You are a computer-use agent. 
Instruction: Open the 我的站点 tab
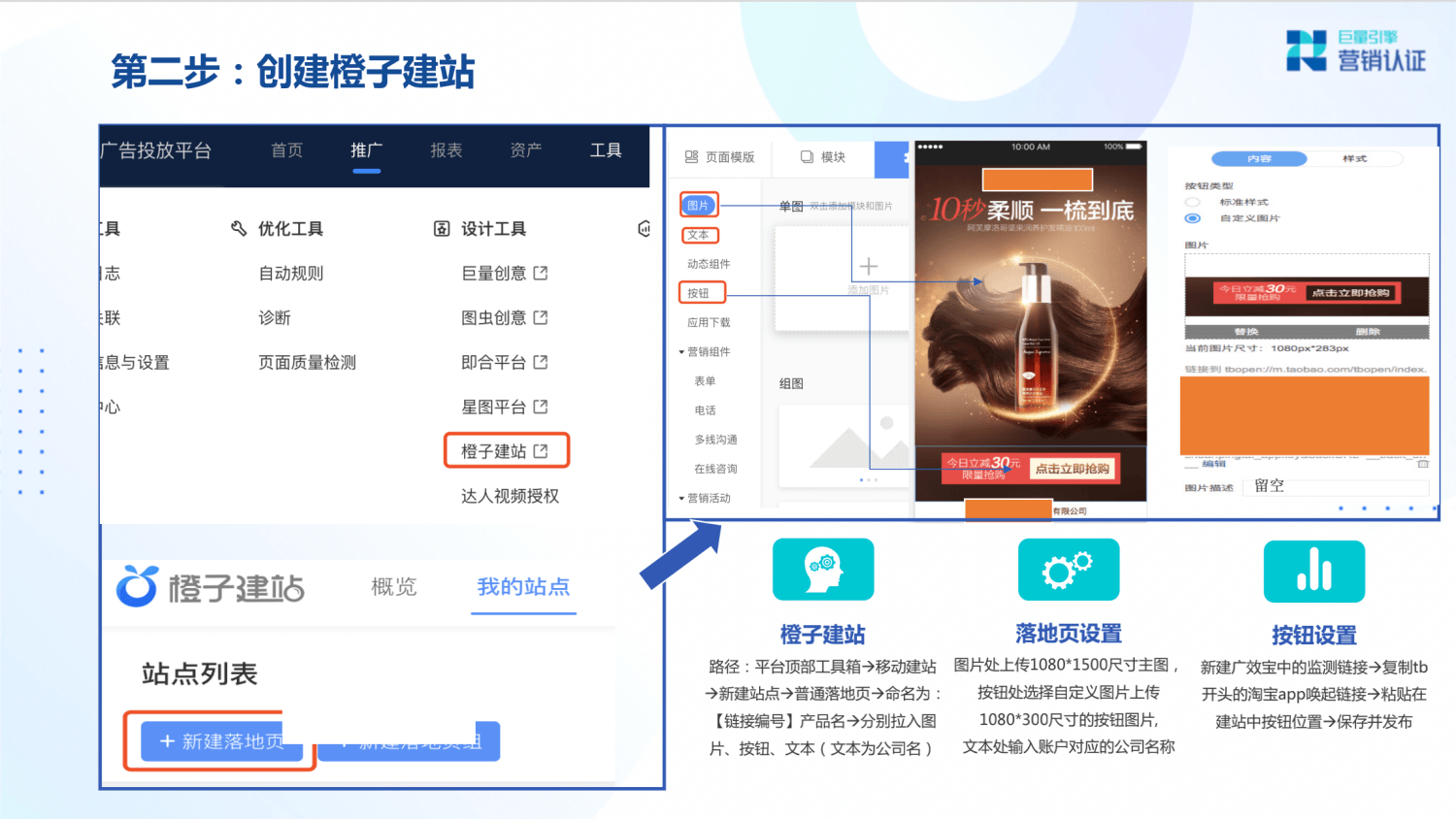(523, 586)
